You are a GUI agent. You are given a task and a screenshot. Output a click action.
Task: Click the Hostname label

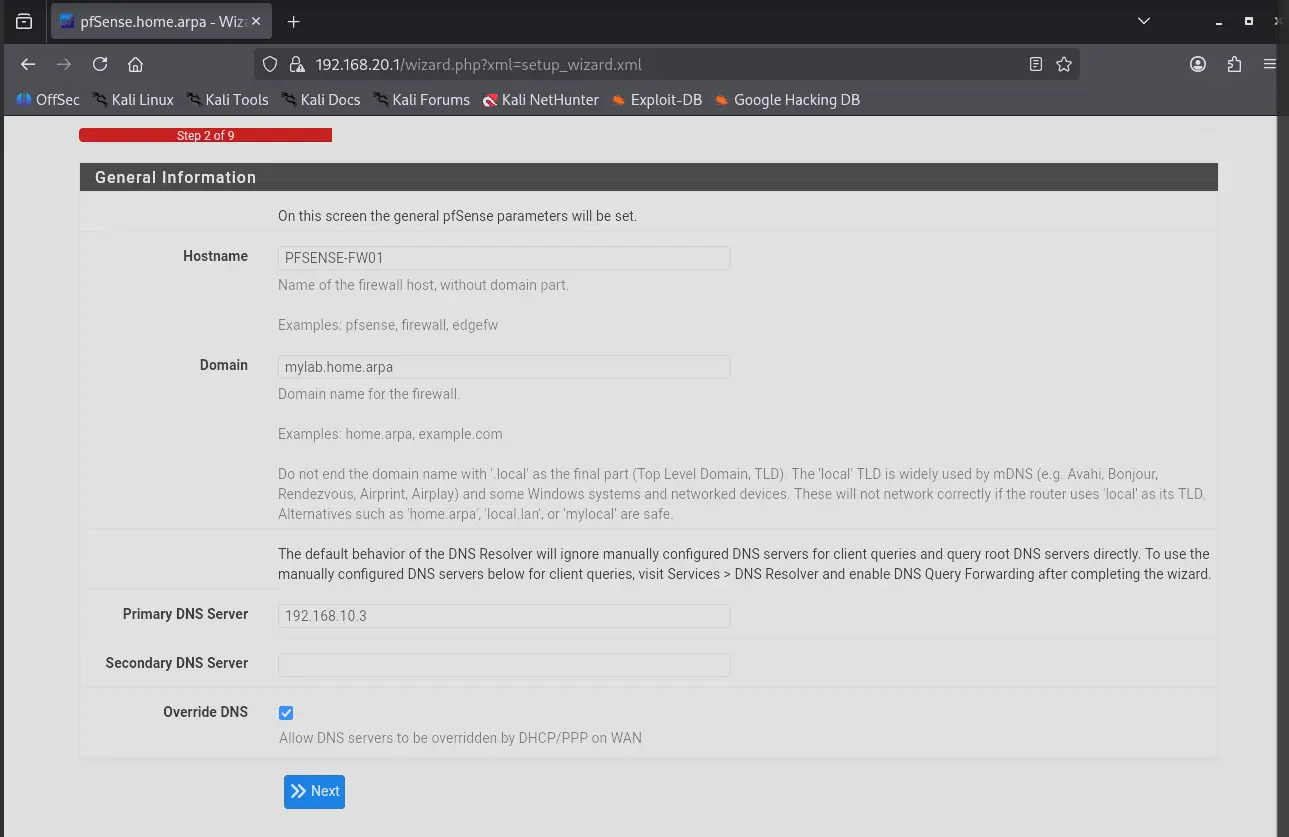point(215,256)
